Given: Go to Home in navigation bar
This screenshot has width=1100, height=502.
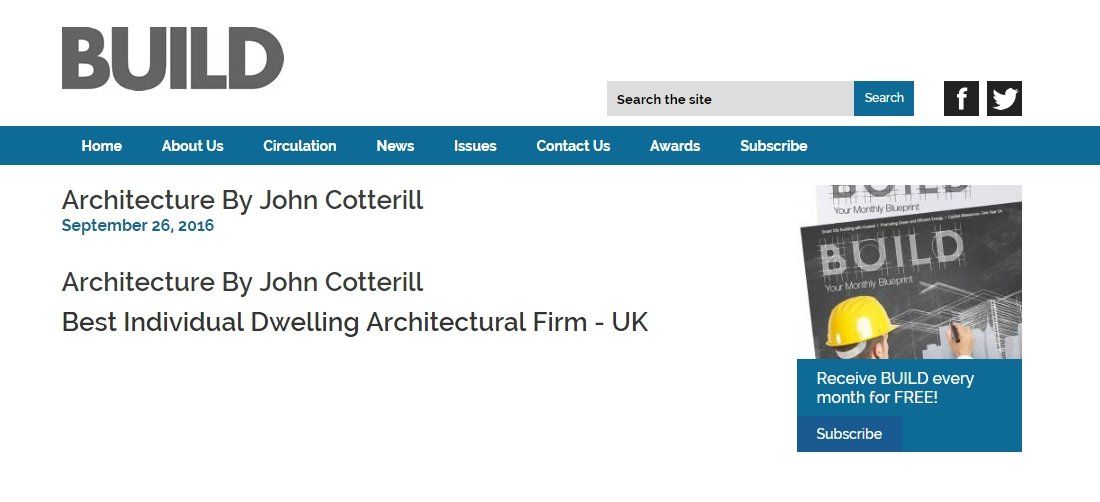Looking at the screenshot, I should pos(101,146).
